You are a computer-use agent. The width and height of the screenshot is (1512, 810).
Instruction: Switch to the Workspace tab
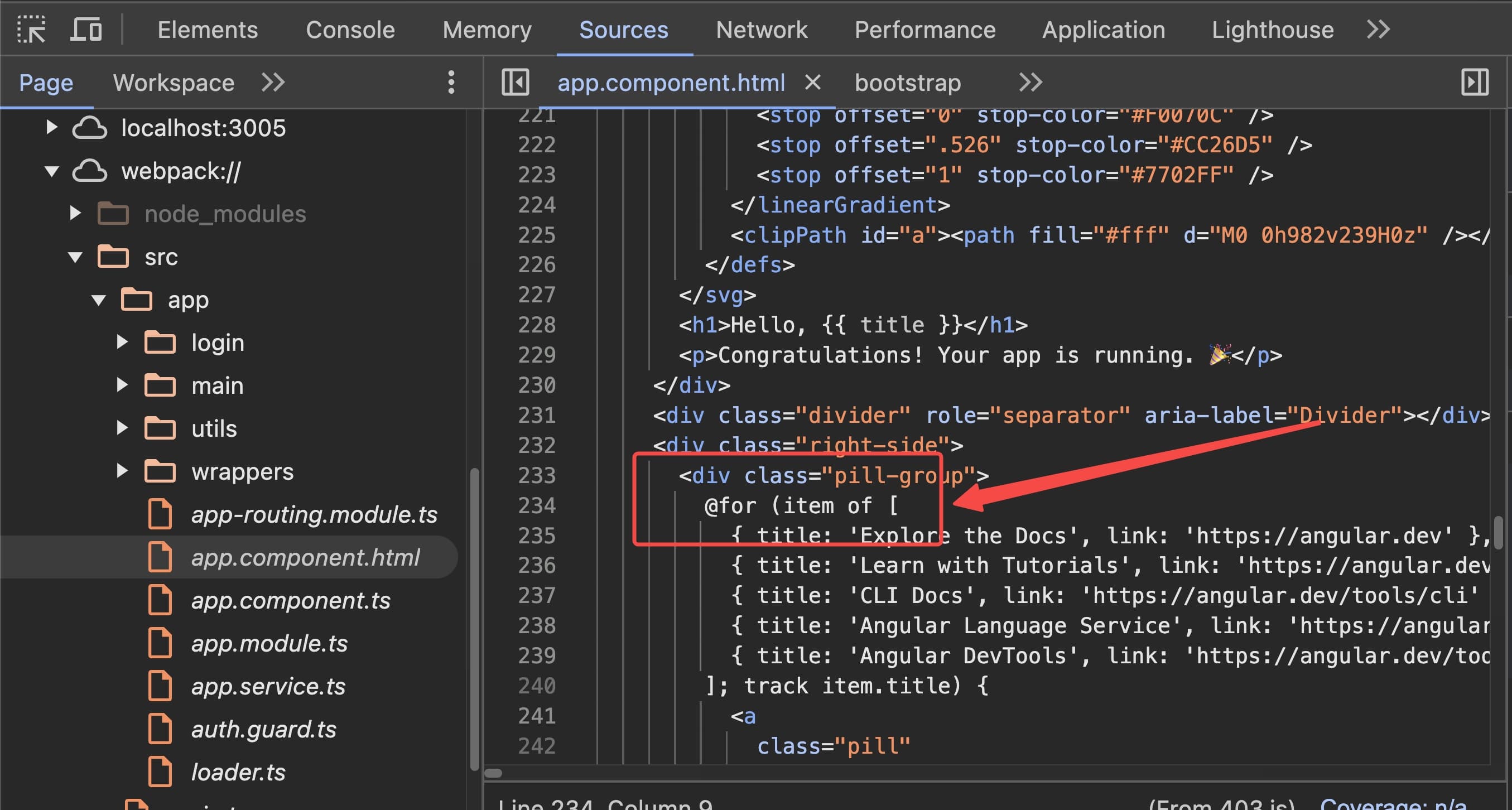[x=173, y=83]
